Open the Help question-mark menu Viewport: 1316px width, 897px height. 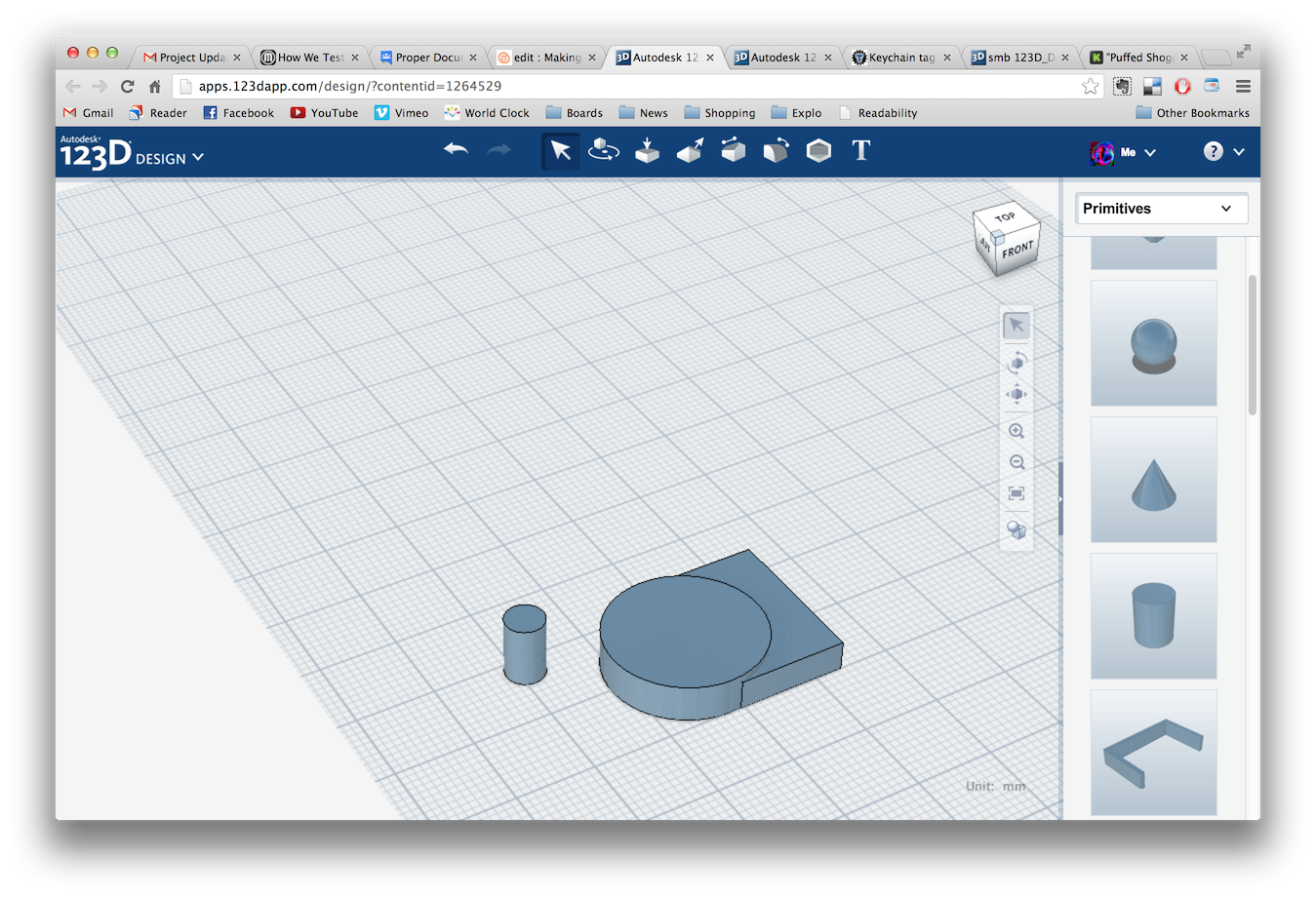click(1223, 151)
